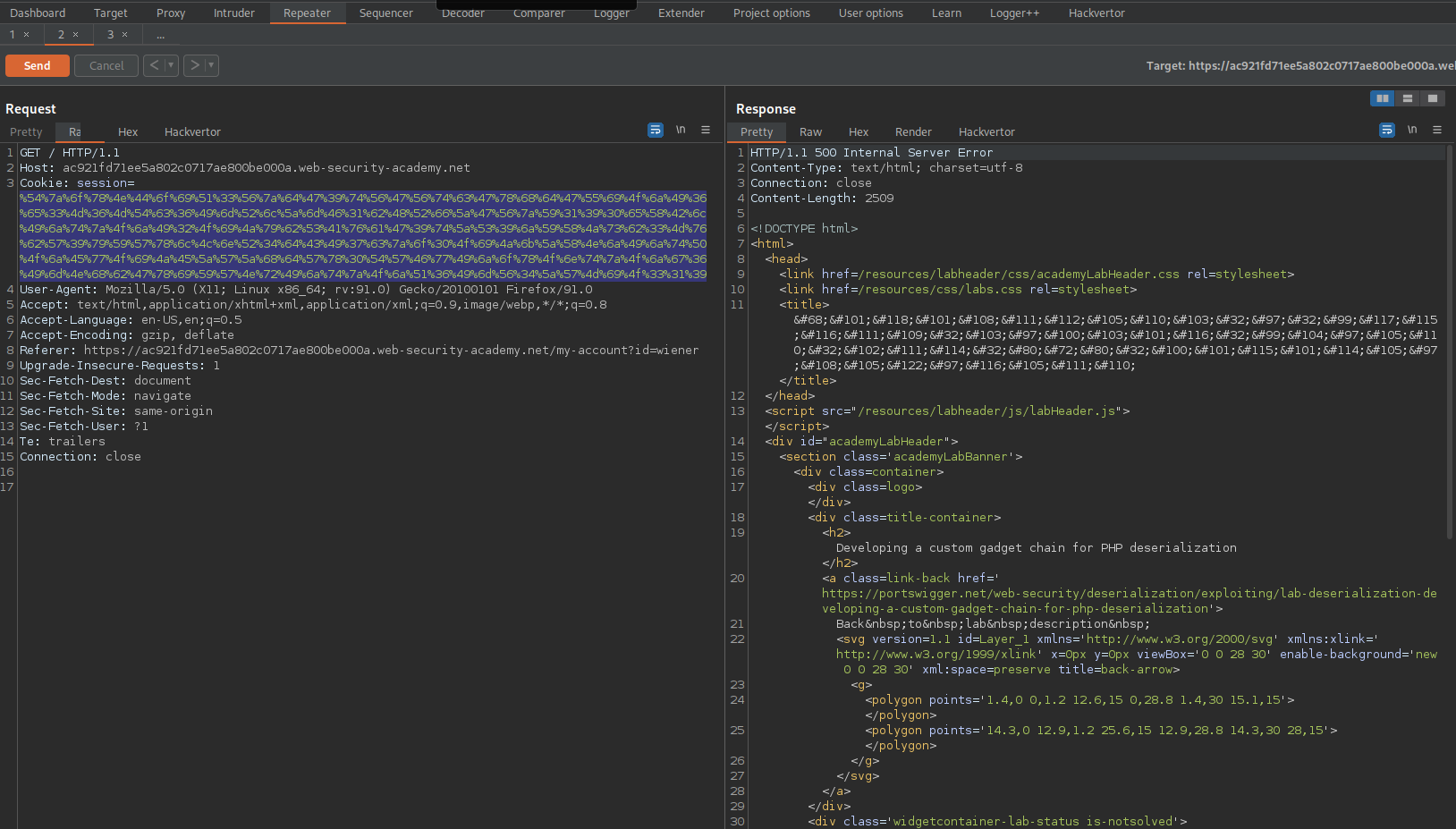Viewport: 1456px width, 829px height.
Task: Switch to top-bottom stacked layout view
Action: 1408,98
